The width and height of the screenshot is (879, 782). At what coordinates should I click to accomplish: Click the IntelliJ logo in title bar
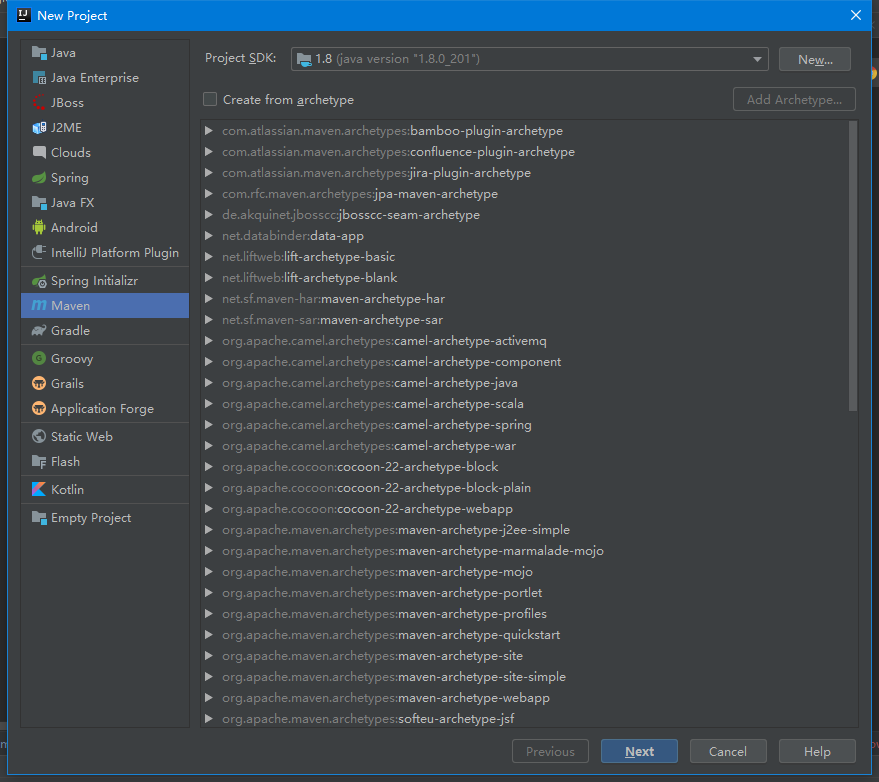click(24, 15)
